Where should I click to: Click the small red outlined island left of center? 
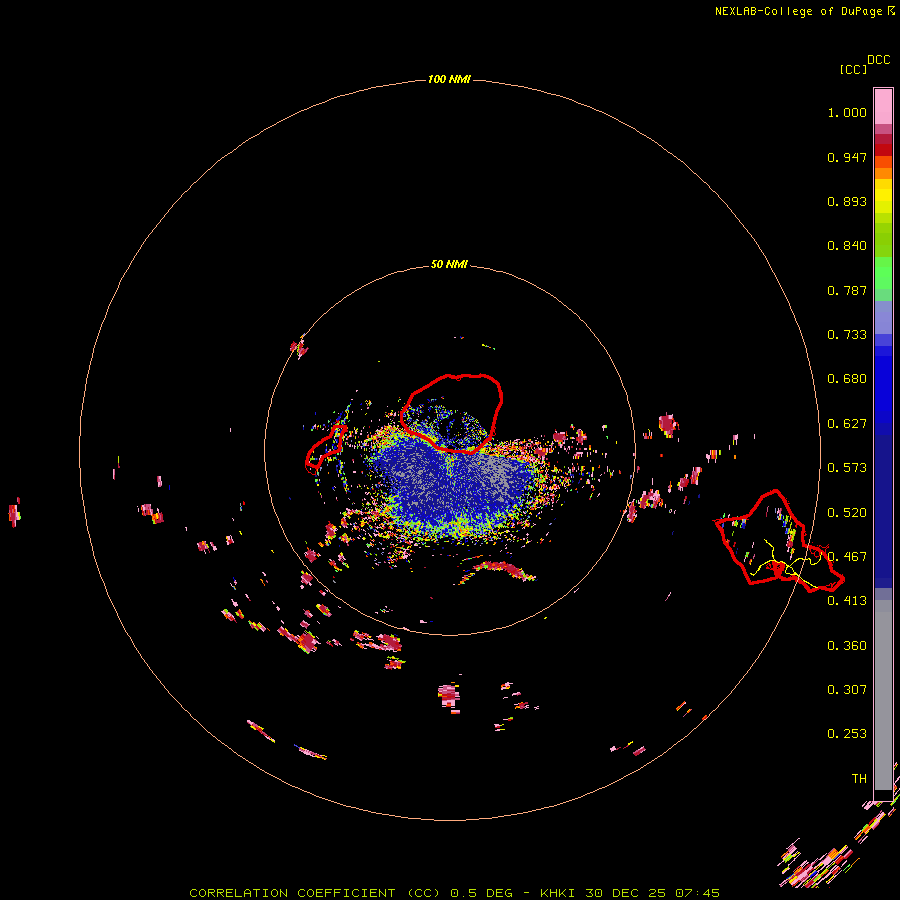point(325,449)
